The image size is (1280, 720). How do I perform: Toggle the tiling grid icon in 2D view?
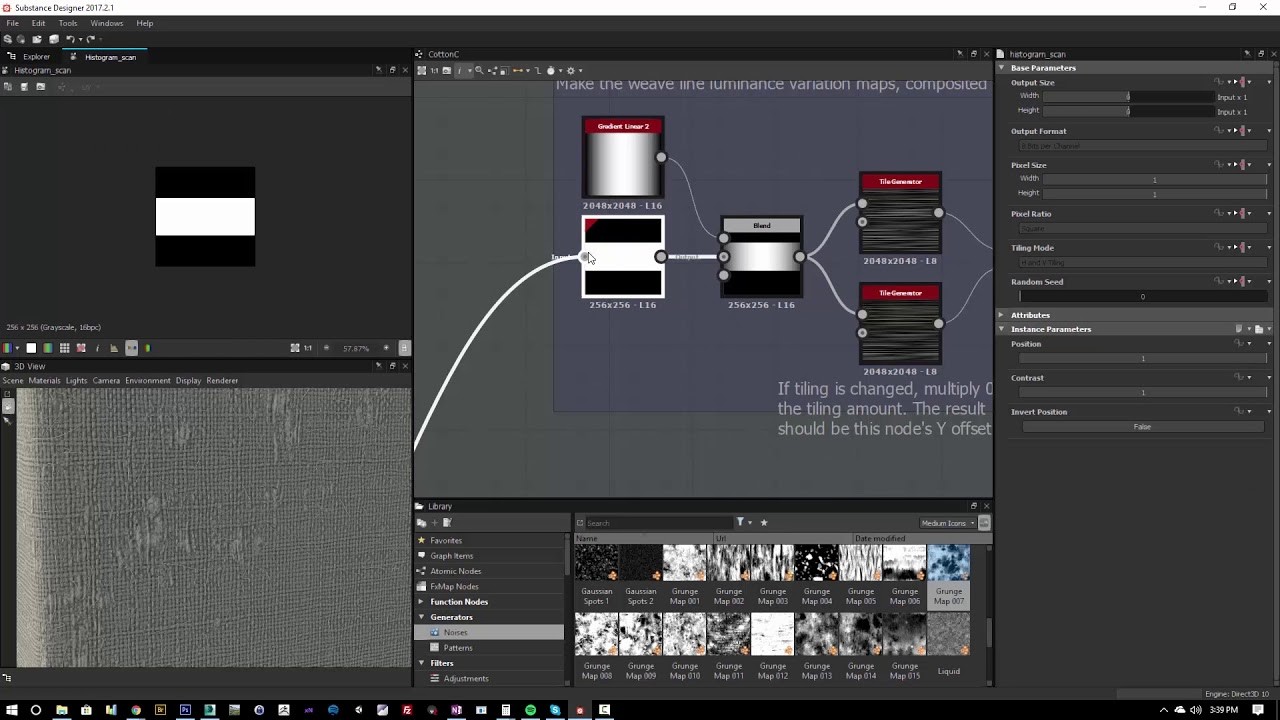(x=64, y=348)
